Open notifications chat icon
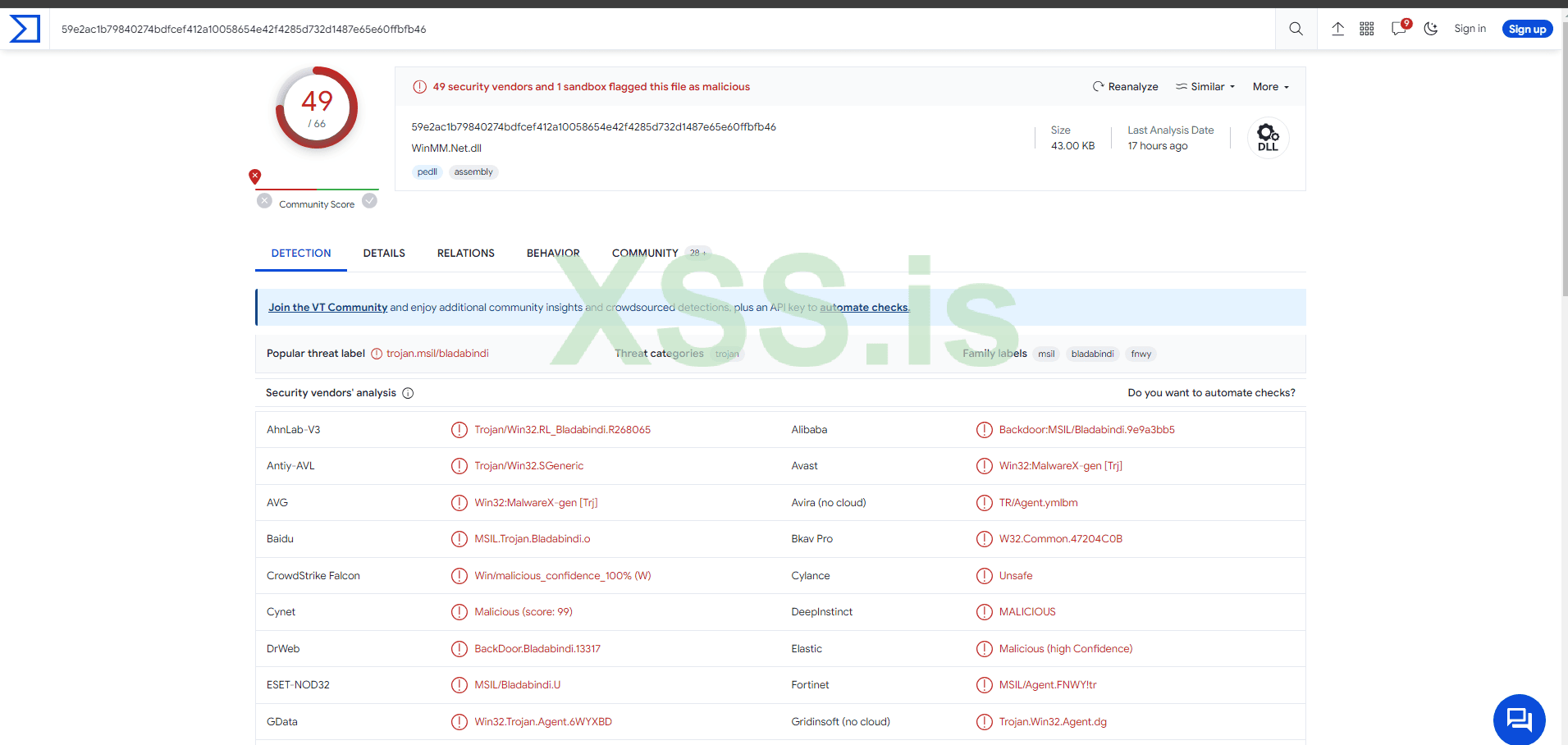The image size is (1568, 745). coord(1400,28)
